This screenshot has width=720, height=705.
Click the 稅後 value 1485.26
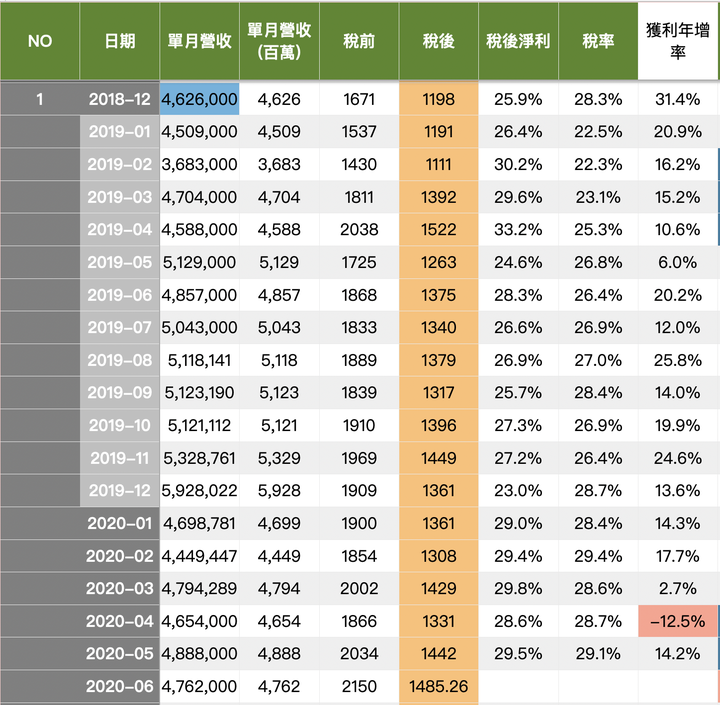pos(439,686)
